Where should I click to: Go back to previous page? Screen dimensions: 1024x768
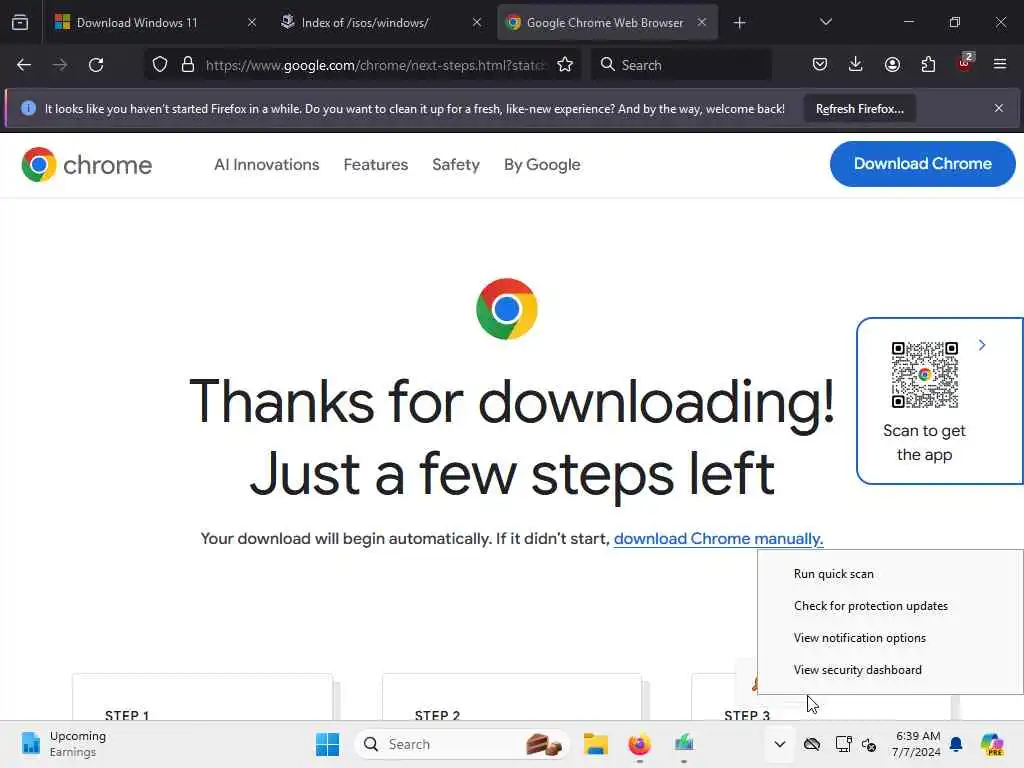pos(24,65)
